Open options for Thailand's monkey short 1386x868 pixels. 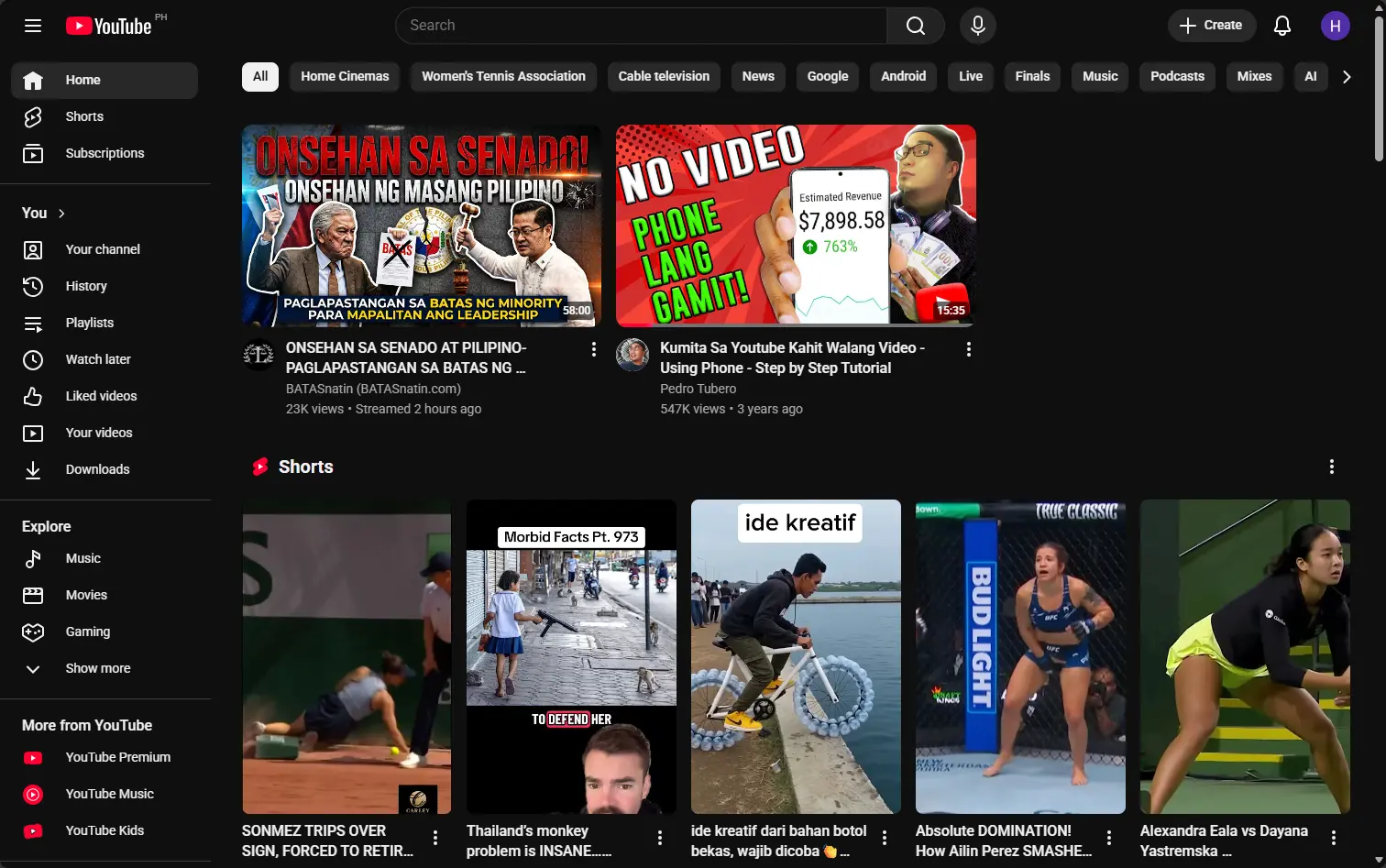click(x=660, y=838)
